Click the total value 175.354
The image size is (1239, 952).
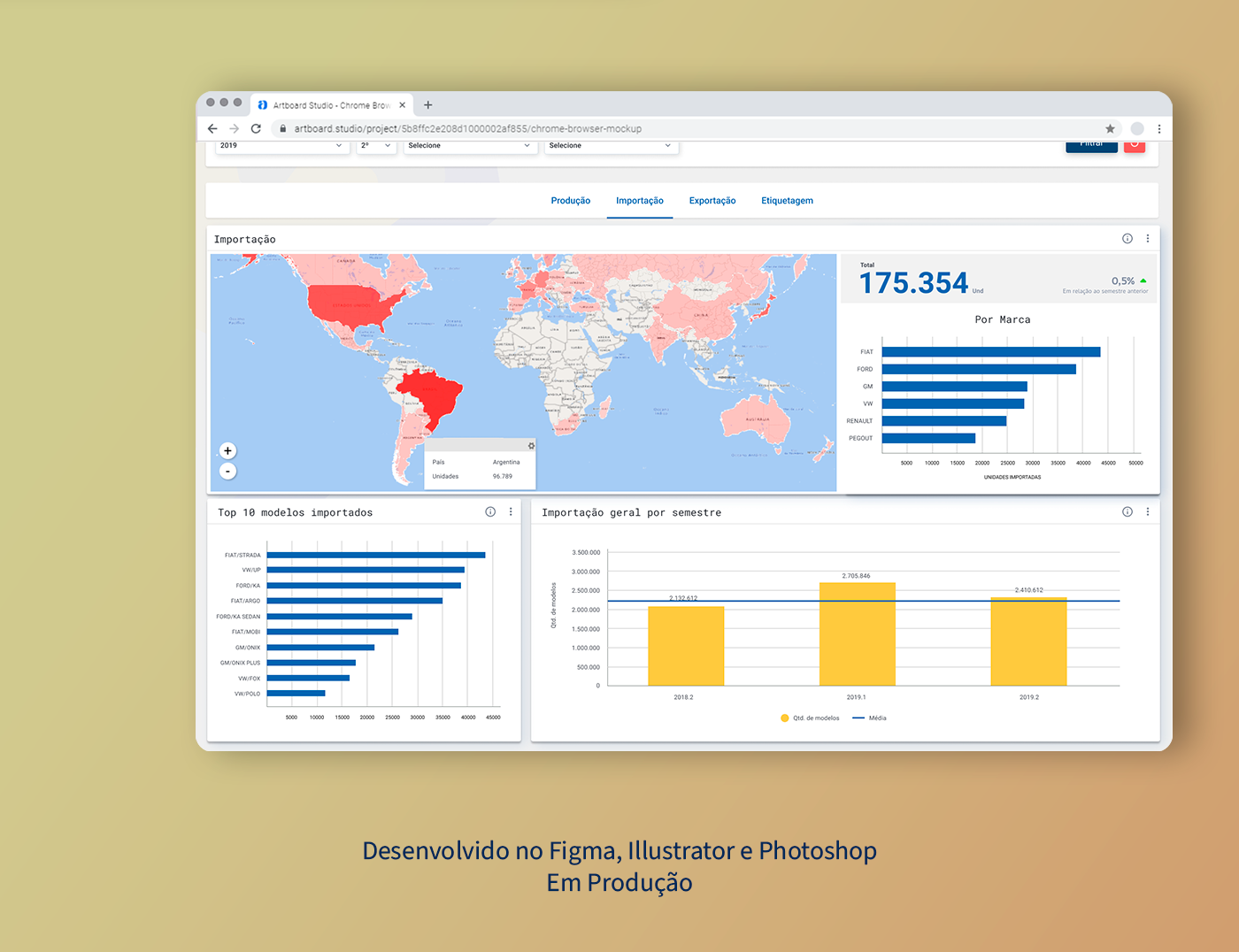(914, 283)
